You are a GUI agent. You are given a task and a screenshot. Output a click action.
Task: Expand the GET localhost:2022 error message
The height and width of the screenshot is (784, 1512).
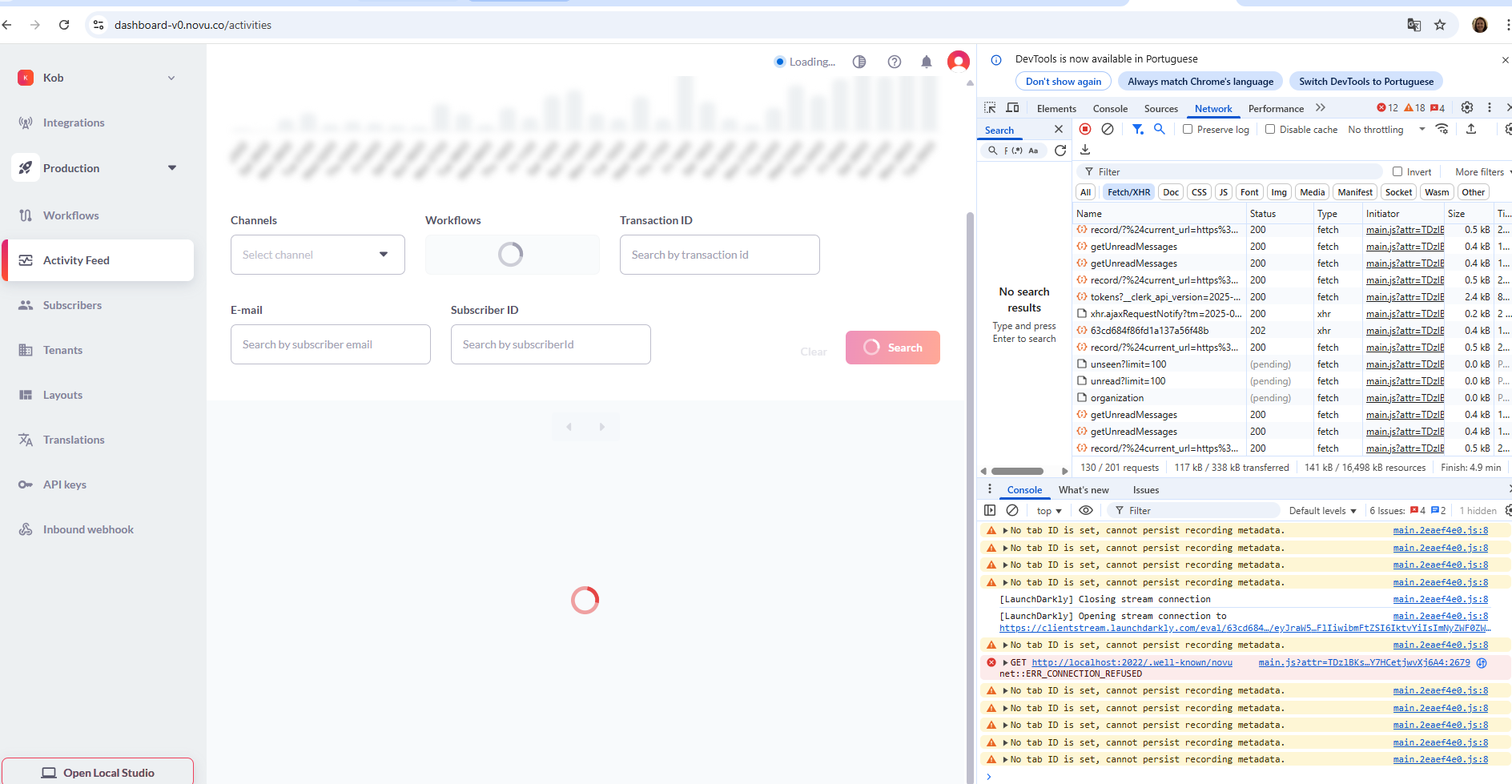tap(1006, 663)
